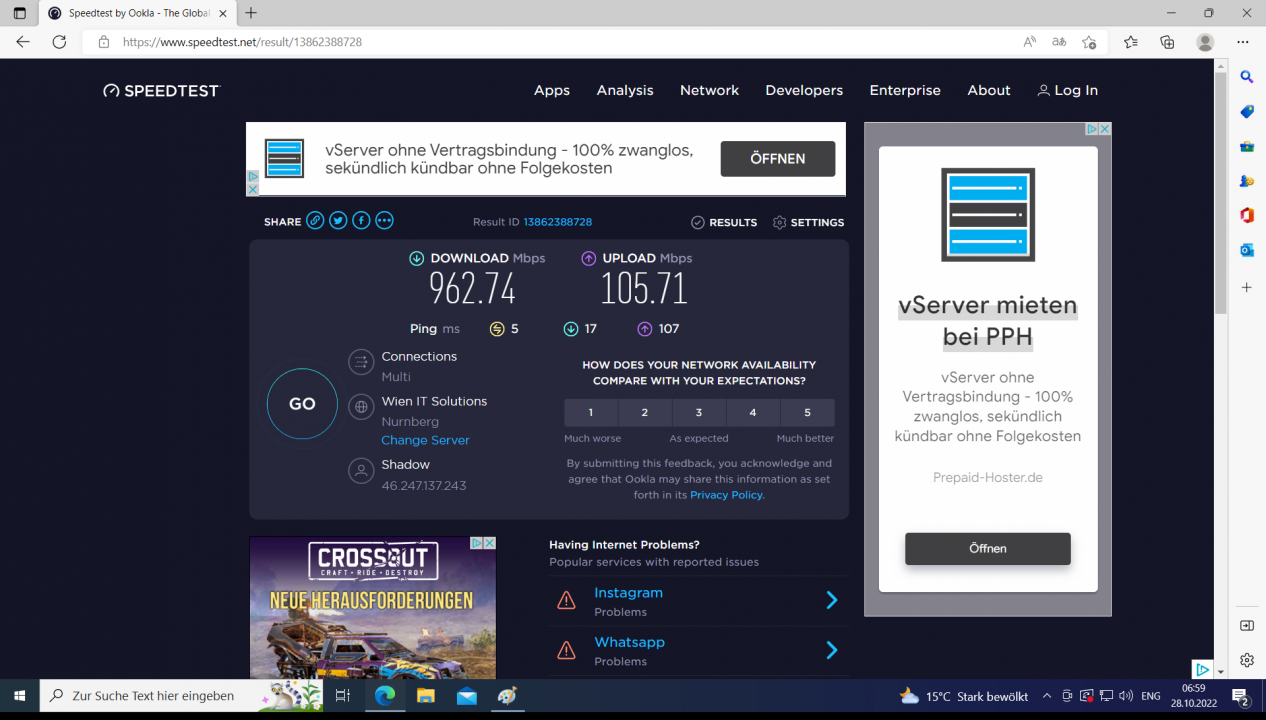Viewport: 1266px width, 720px height.
Task: Rate network availability as 1
Action: pos(591,413)
